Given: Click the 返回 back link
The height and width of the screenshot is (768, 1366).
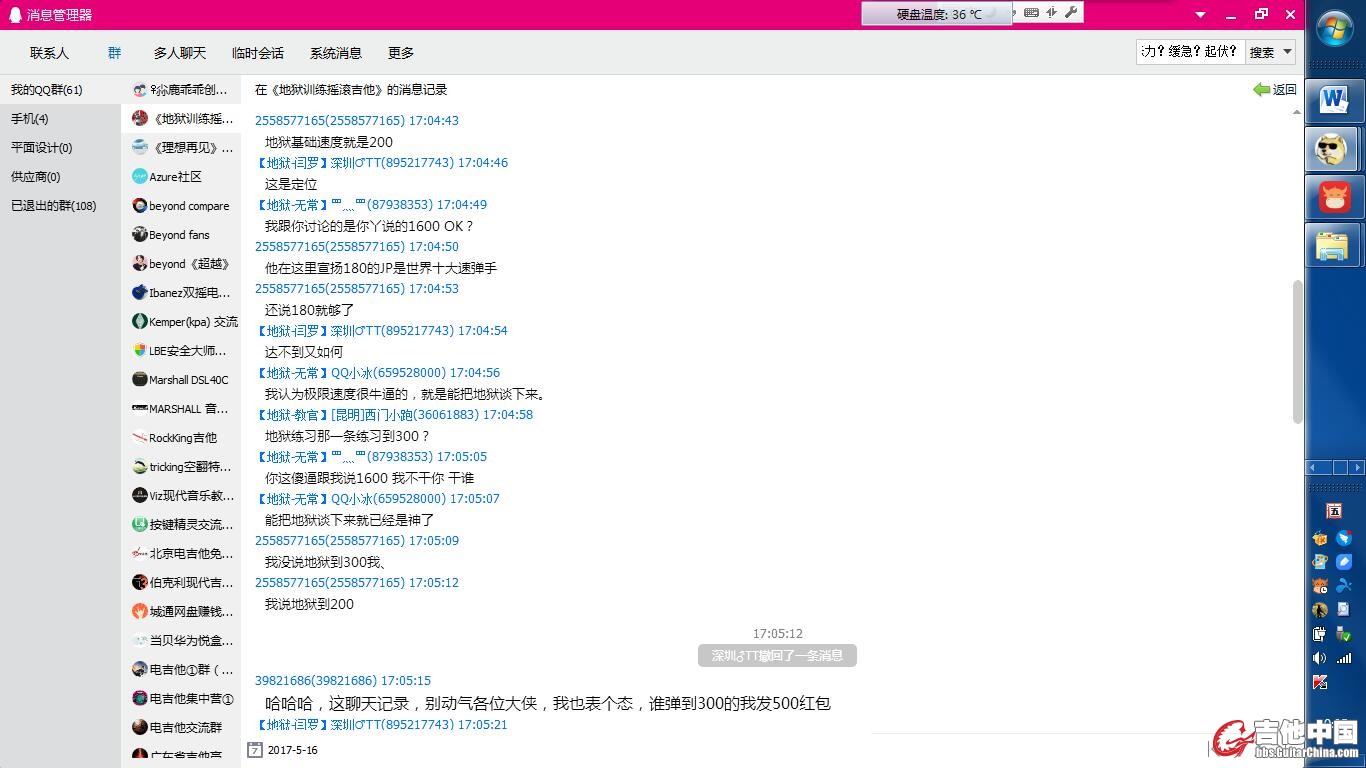Looking at the screenshot, I should coord(1275,89).
